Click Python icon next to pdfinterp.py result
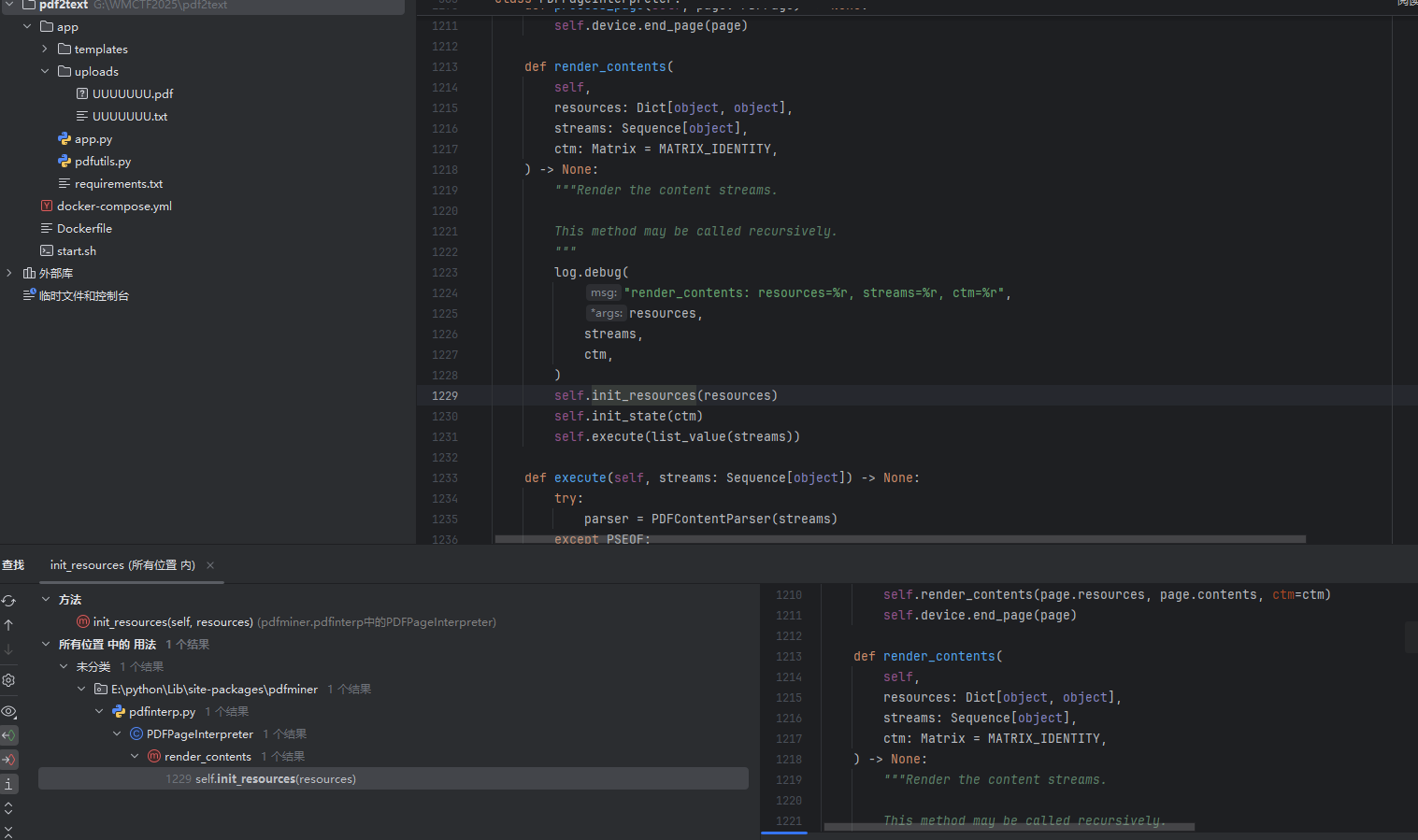 point(119,711)
